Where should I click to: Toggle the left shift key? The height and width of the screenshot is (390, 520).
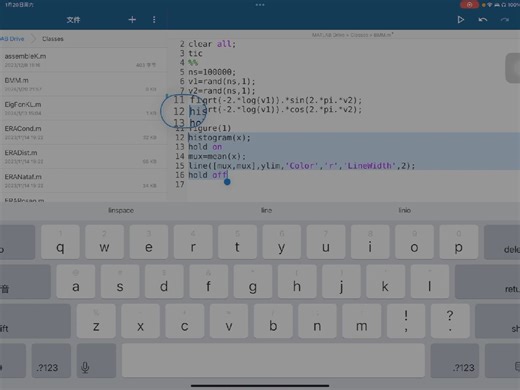tap(35, 321)
